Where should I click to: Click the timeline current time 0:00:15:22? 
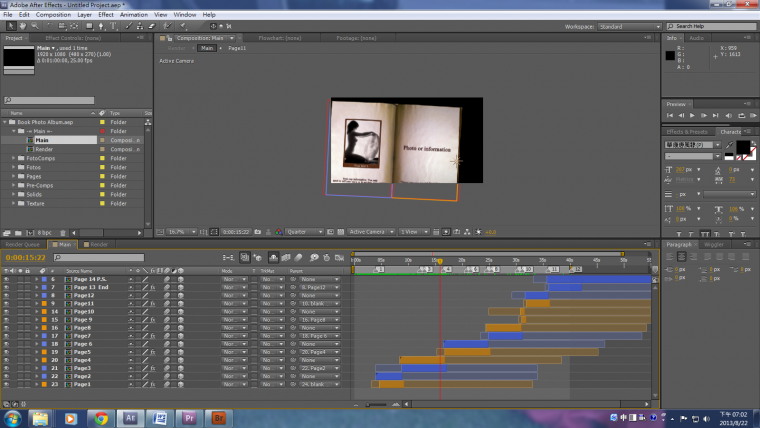[x=23, y=257]
